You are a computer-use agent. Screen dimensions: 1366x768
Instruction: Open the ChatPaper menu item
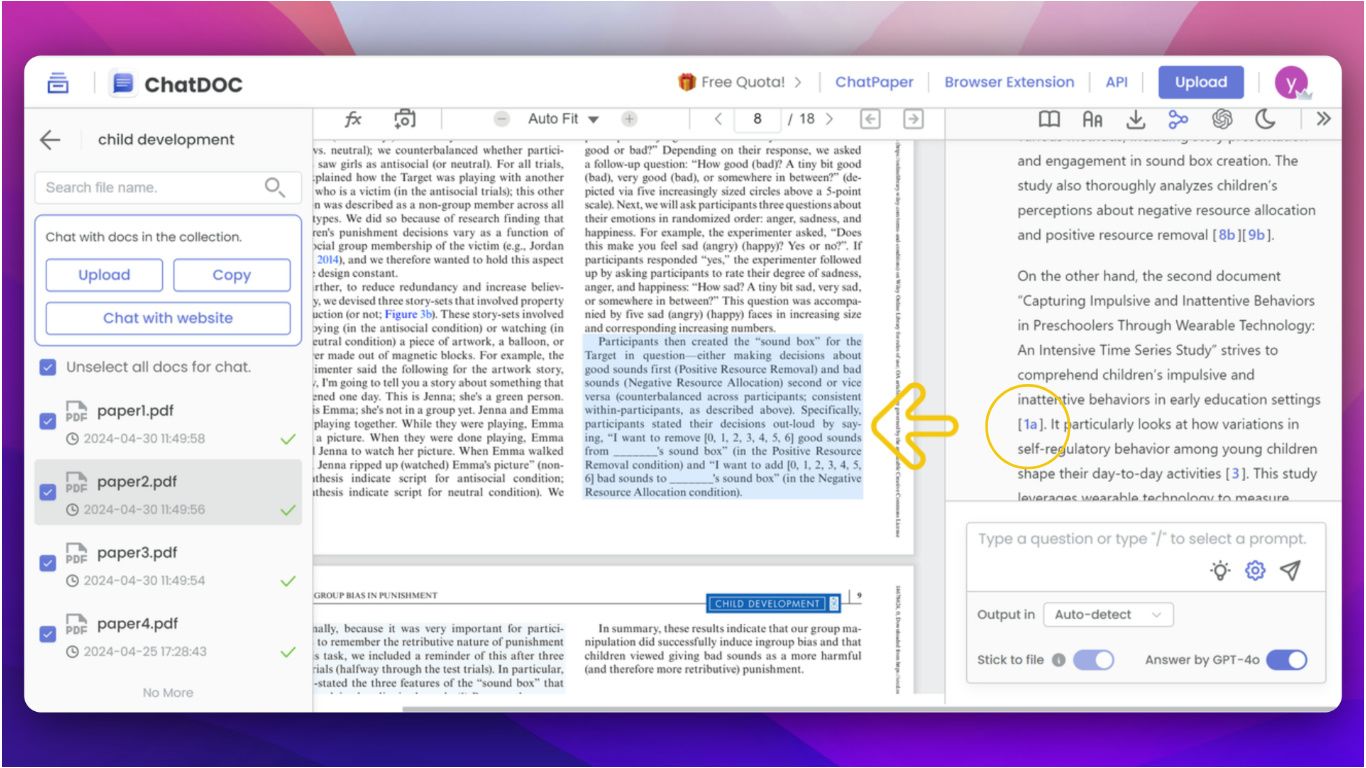[874, 82]
